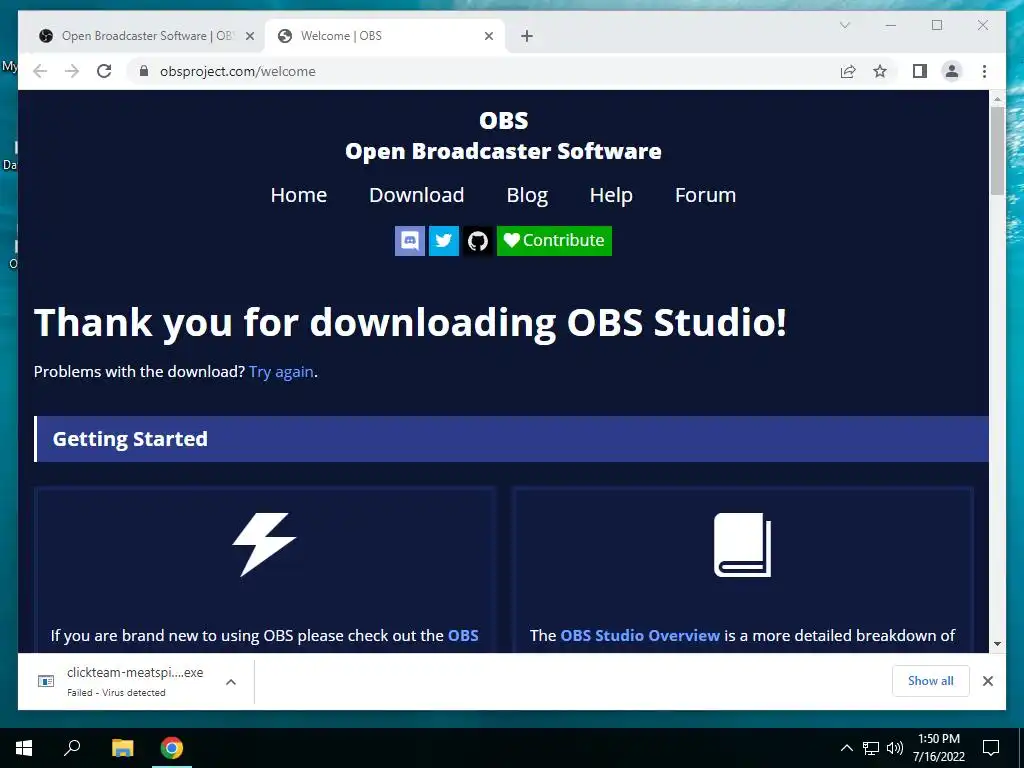Open the GitHub icon link
Screen dimensions: 1024x768
(x=478, y=240)
